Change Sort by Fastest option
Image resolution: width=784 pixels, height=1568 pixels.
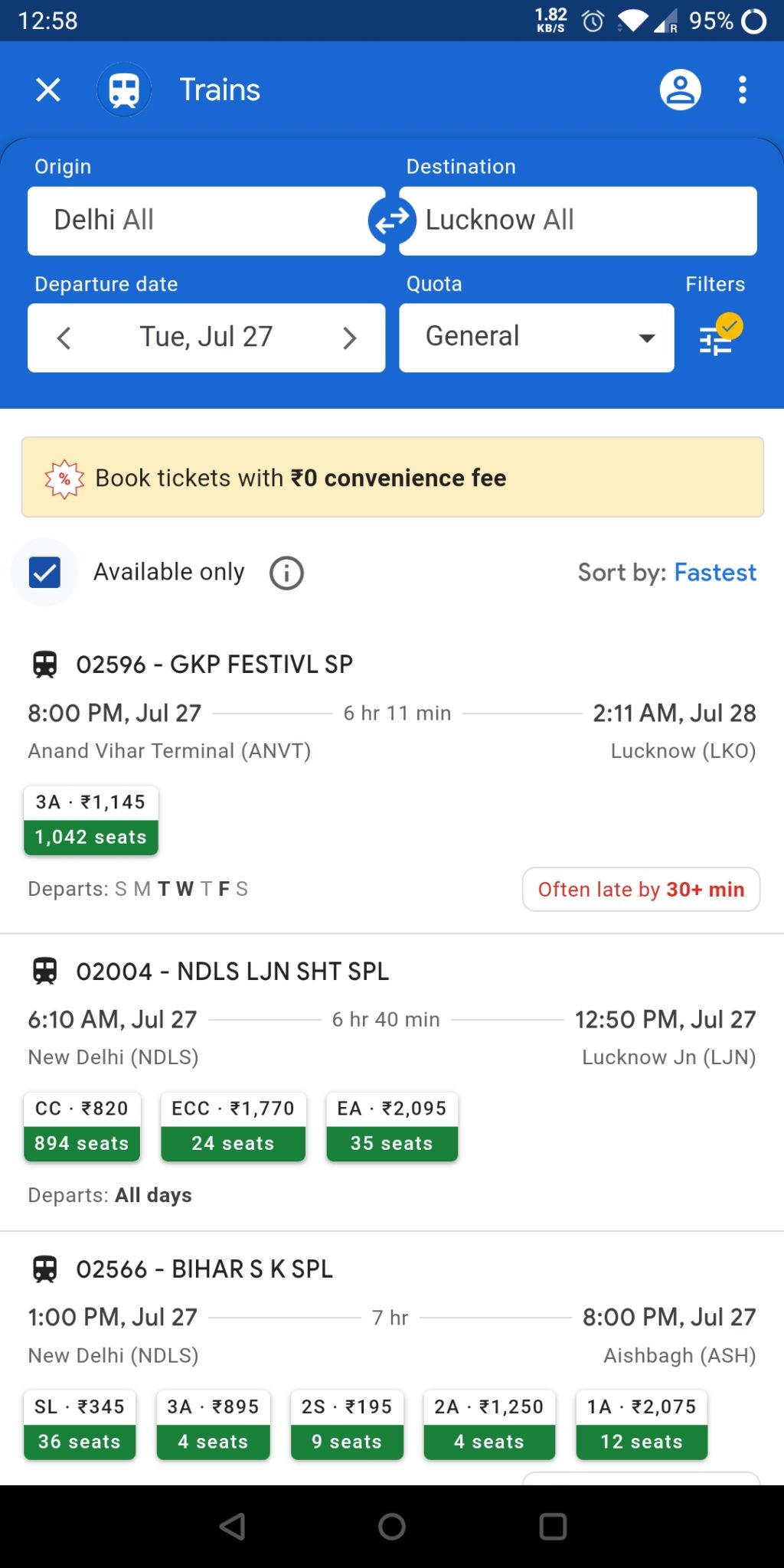(x=714, y=572)
